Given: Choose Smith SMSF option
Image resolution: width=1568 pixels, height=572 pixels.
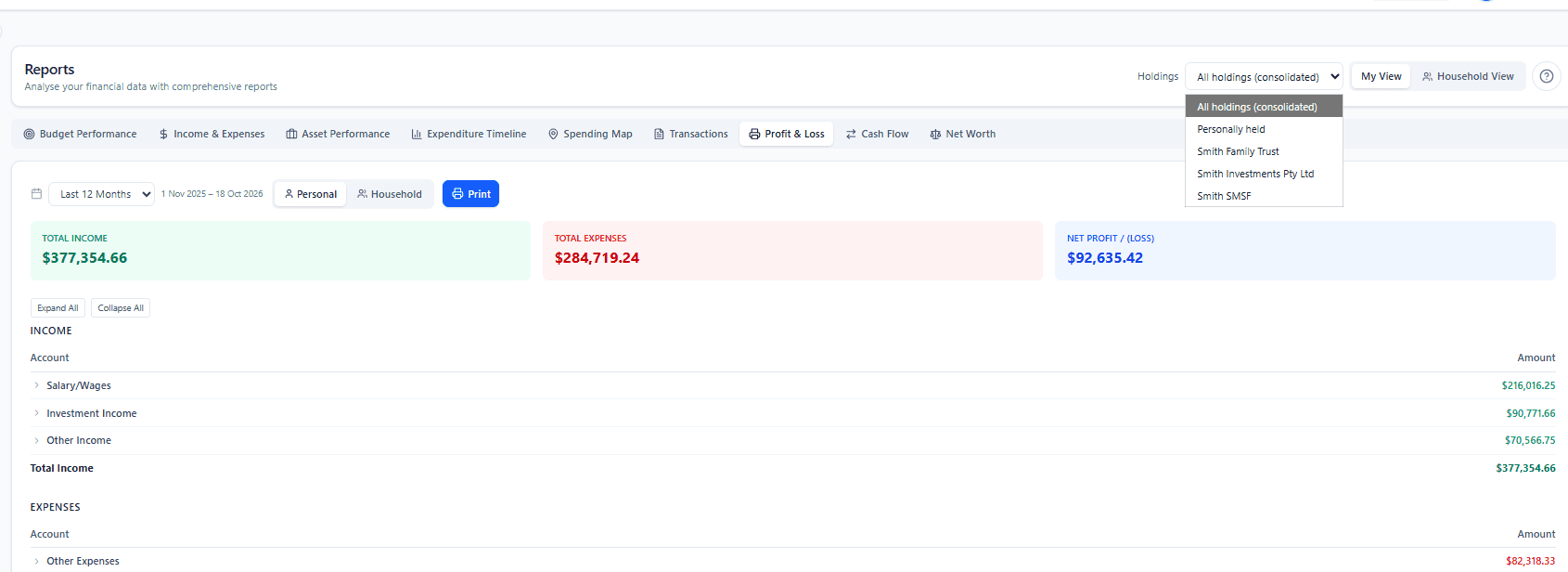Looking at the screenshot, I should pos(1264,196).
